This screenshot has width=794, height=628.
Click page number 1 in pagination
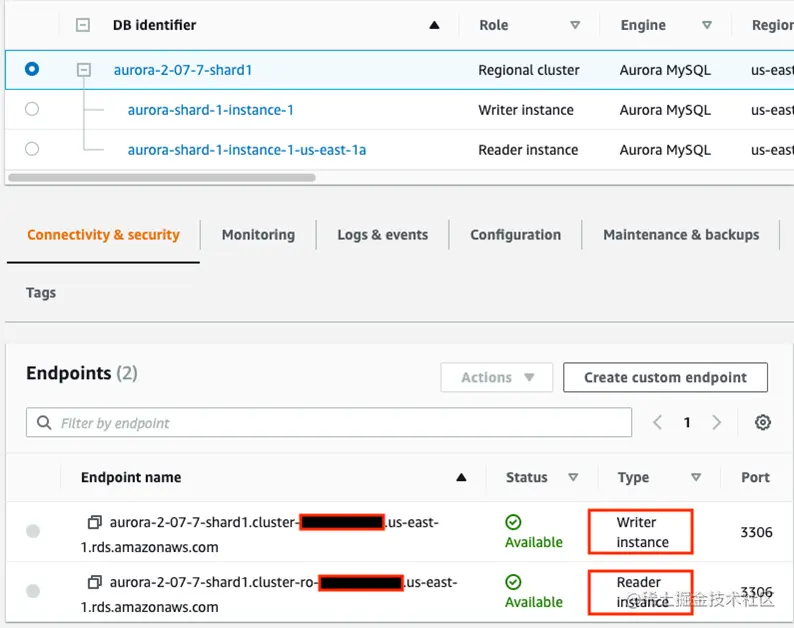(687, 422)
